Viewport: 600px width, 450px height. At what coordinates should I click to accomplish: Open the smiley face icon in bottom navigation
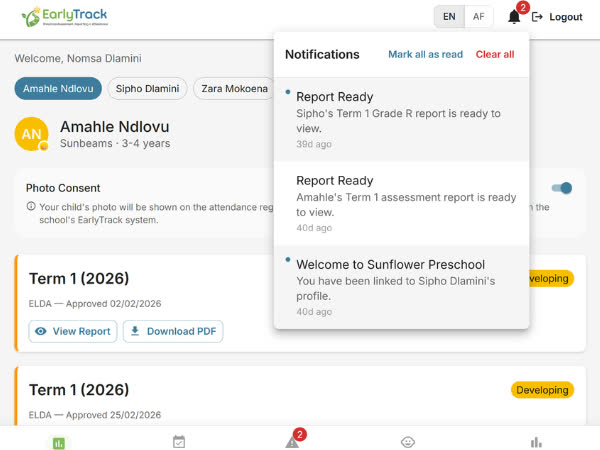[408, 442]
